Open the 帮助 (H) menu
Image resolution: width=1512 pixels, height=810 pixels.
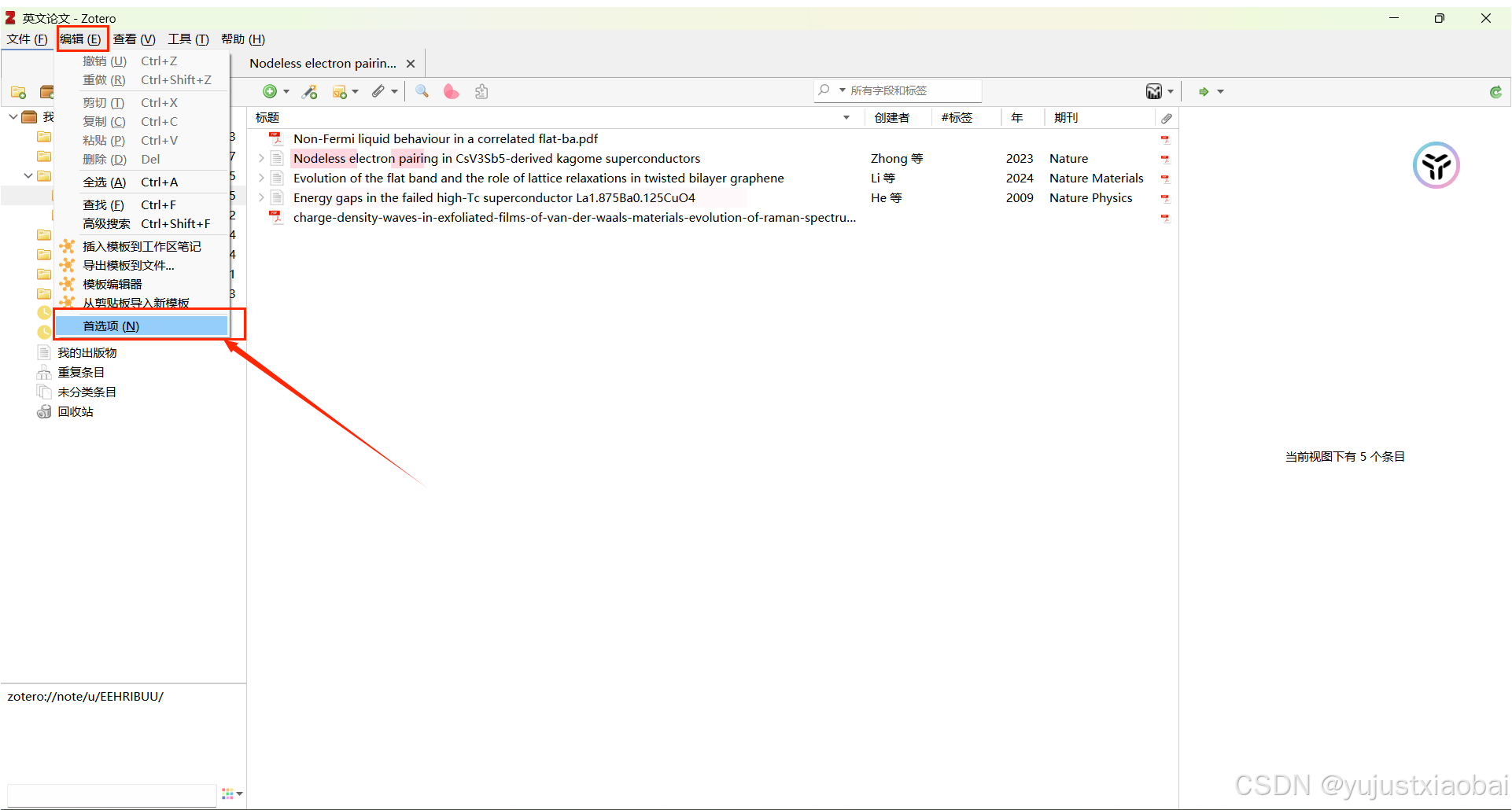(243, 39)
